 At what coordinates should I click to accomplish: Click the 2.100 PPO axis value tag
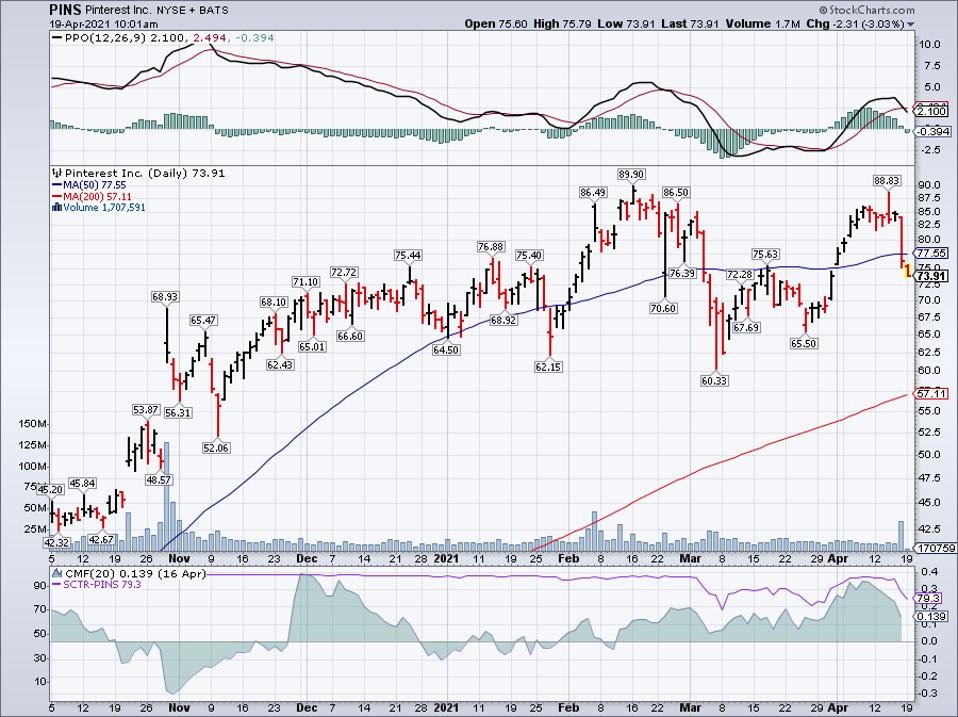point(931,112)
